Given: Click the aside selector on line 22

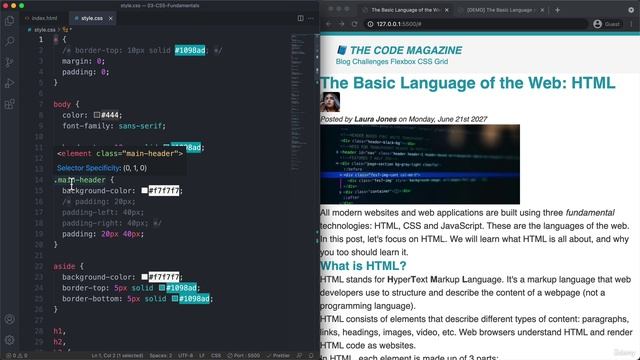Looking at the screenshot, I should point(64,266).
